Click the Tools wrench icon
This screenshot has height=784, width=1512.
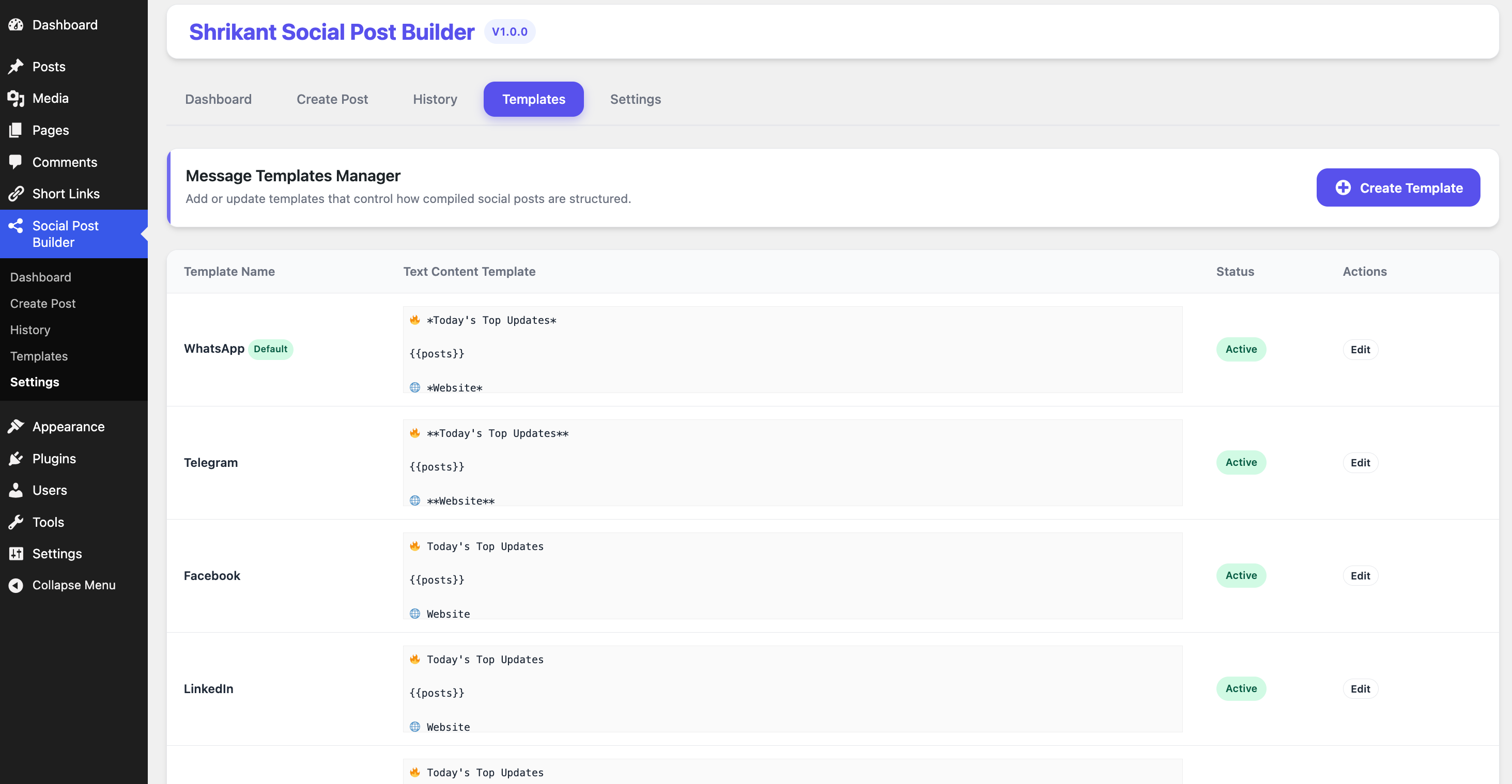pos(16,522)
